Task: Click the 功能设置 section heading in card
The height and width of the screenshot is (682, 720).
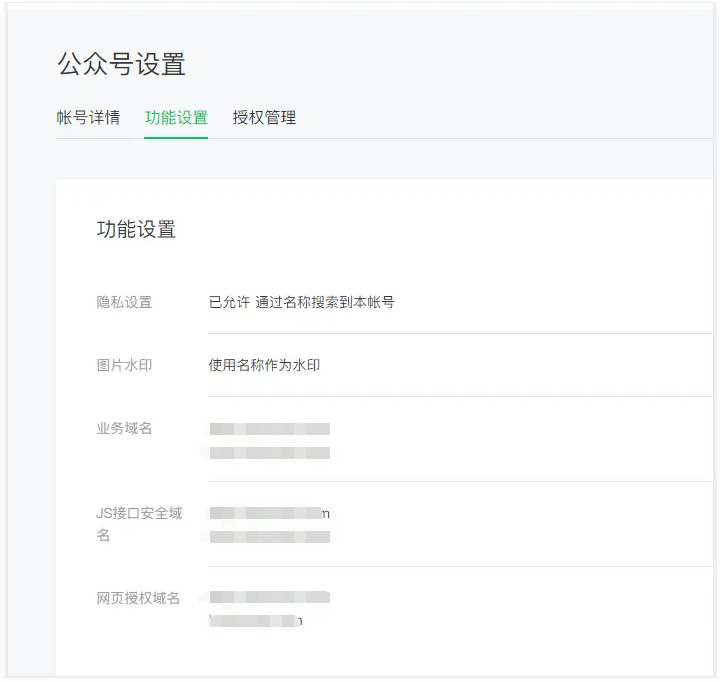Action: pos(136,229)
